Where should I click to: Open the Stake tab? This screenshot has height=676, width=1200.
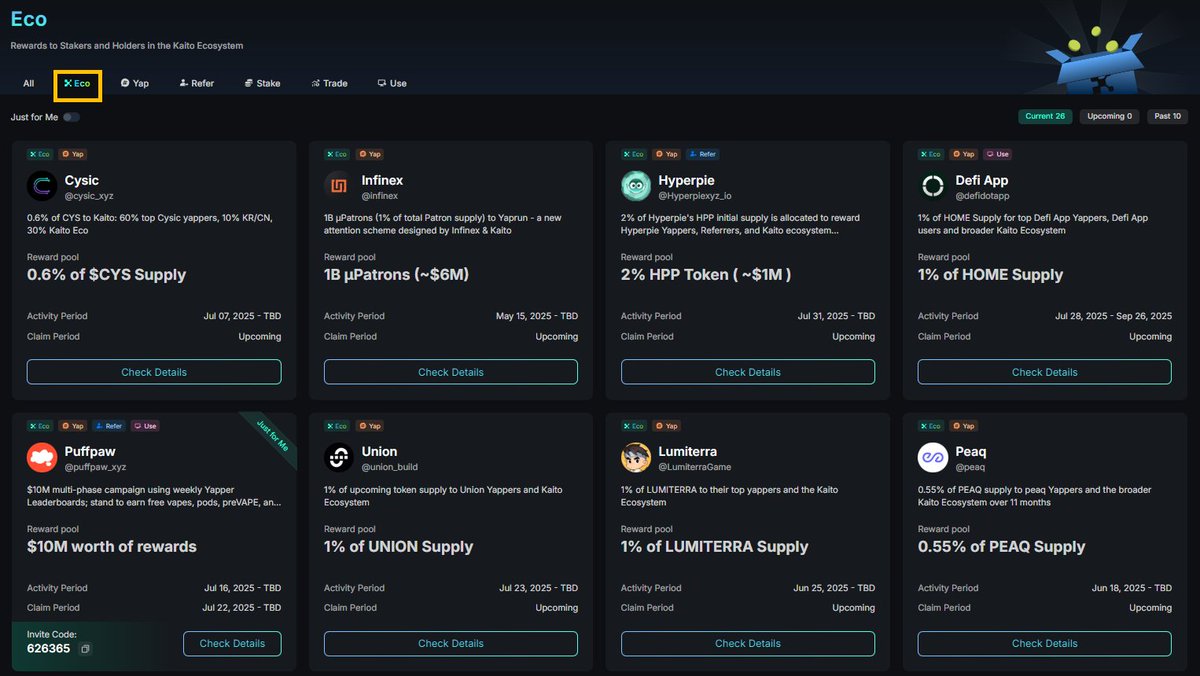point(262,83)
